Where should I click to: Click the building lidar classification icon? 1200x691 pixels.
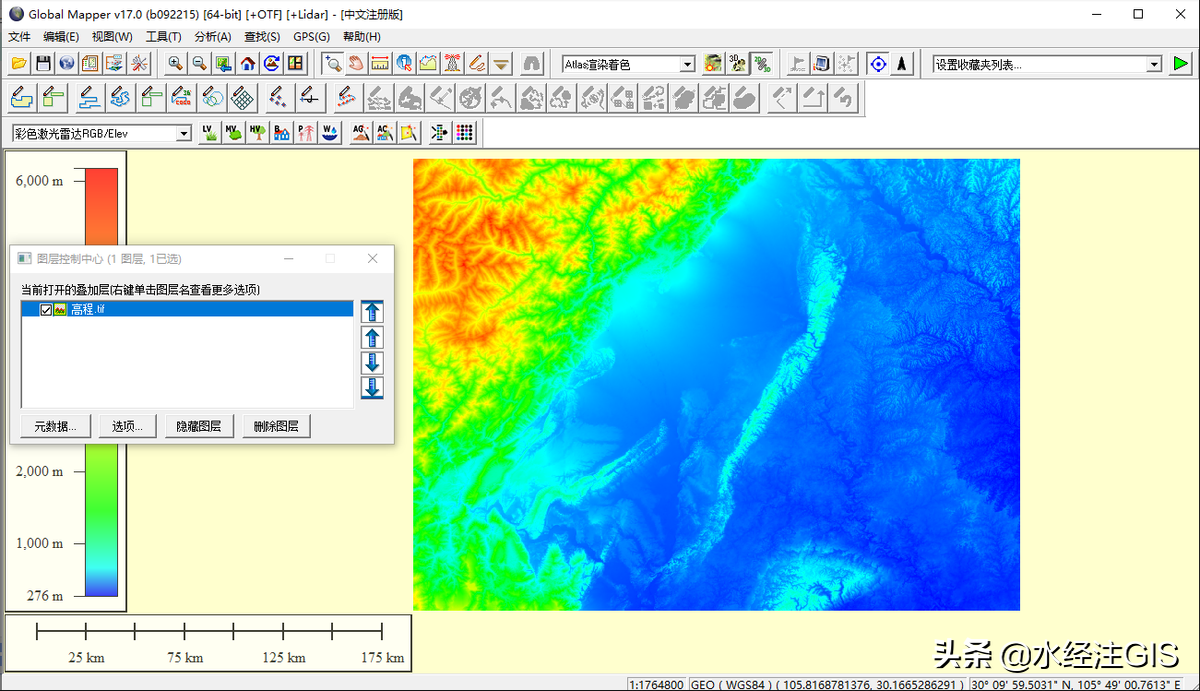tap(281, 132)
